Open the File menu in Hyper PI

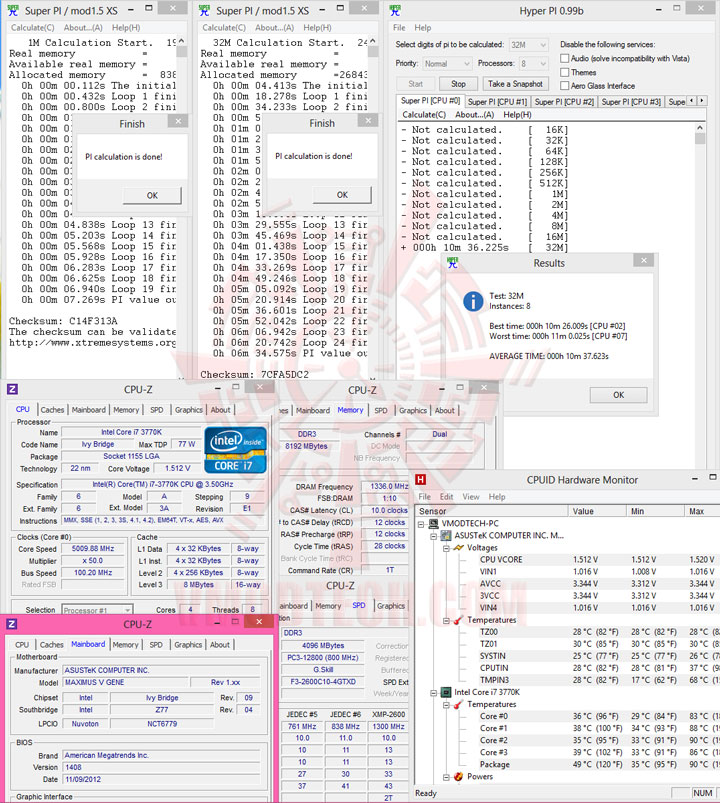coord(399,28)
